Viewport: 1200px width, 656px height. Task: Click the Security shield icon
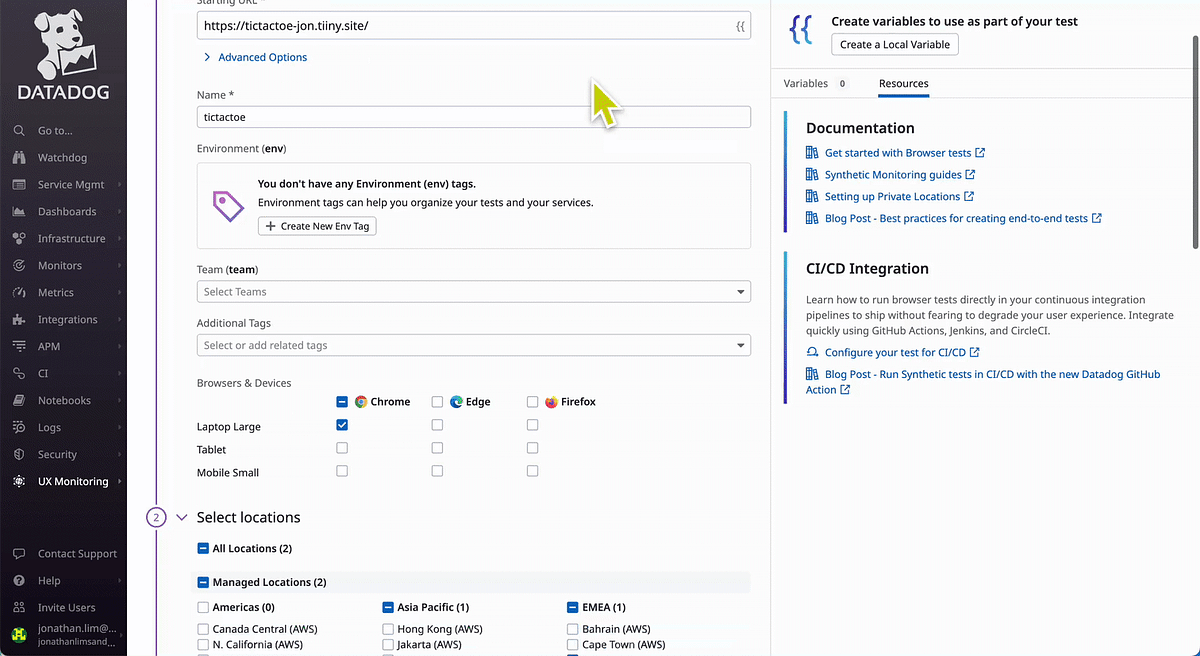[x=19, y=455]
